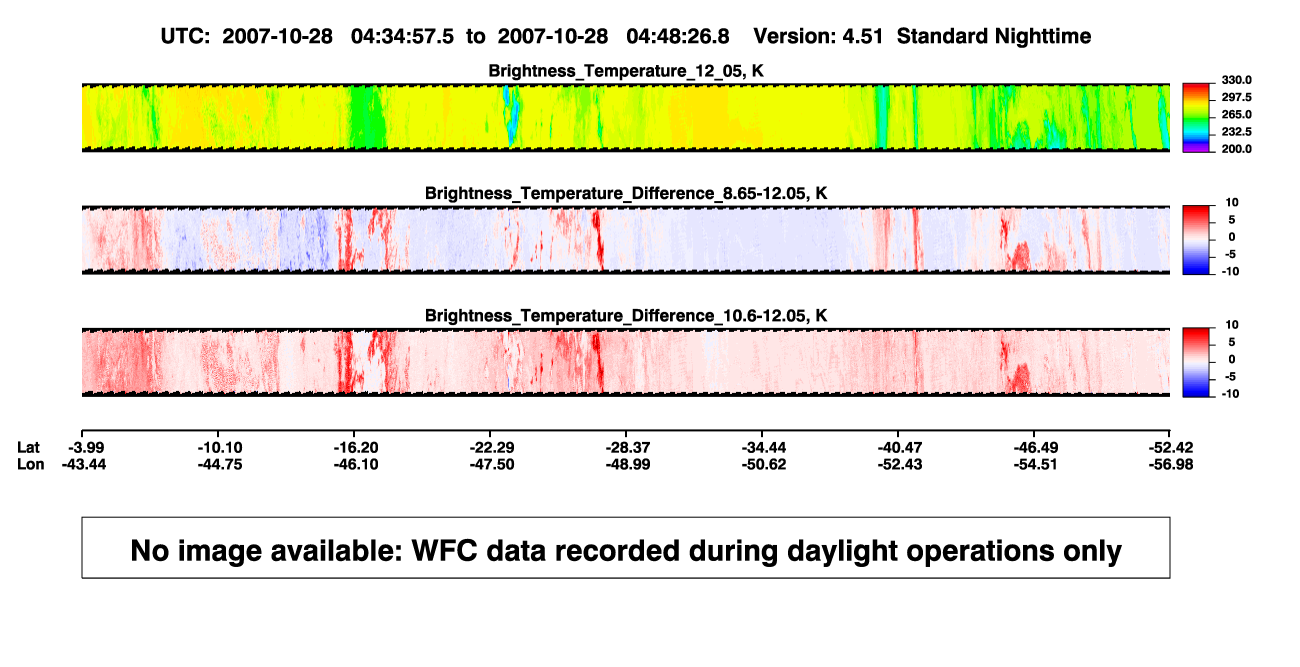1300x667 pixels.
Task: Click the Lat axis label
Action: tap(30, 447)
